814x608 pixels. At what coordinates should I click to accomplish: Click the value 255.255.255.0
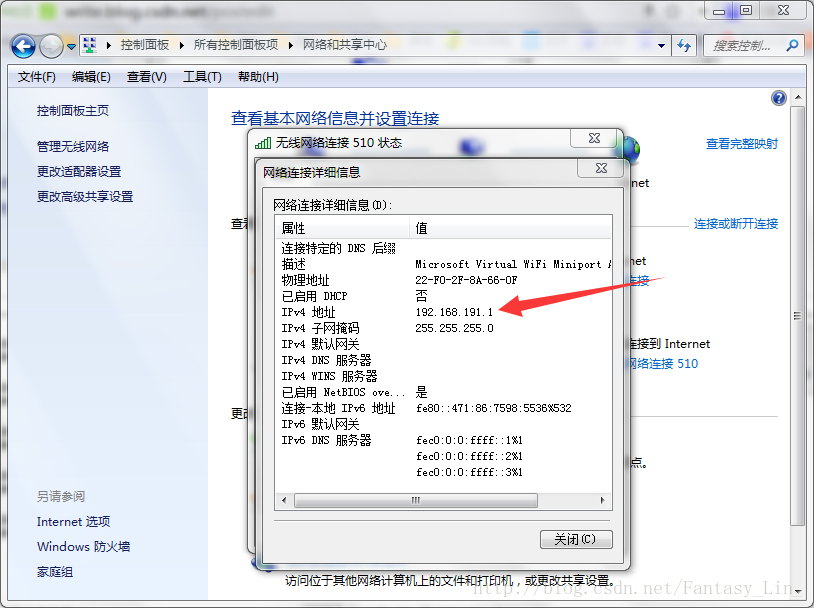(454, 328)
